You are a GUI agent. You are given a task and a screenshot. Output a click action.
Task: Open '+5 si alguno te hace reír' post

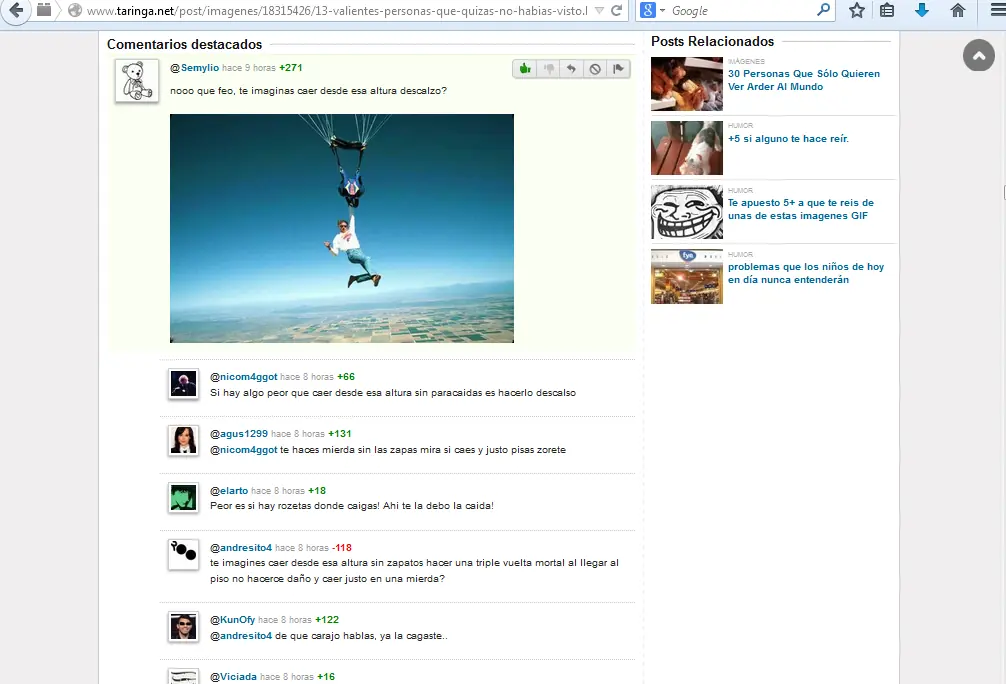pos(788,139)
